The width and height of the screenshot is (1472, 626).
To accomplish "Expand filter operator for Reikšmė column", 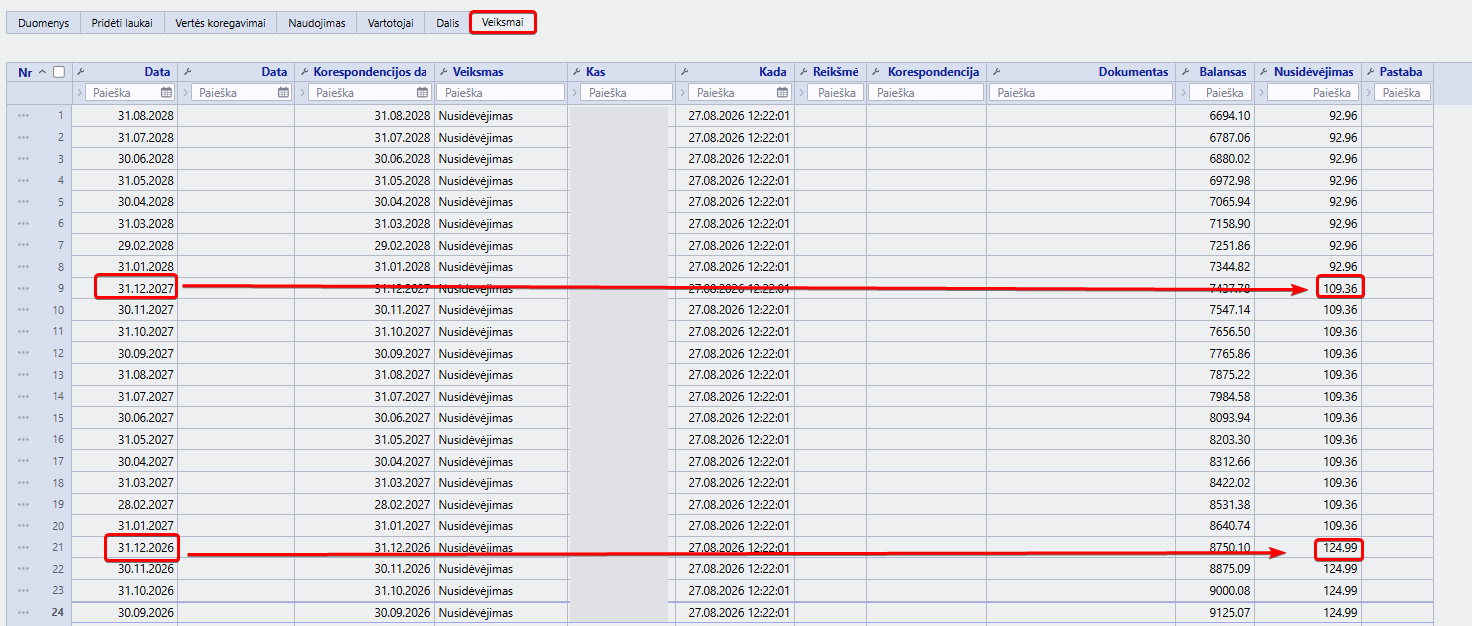I will pos(802,92).
